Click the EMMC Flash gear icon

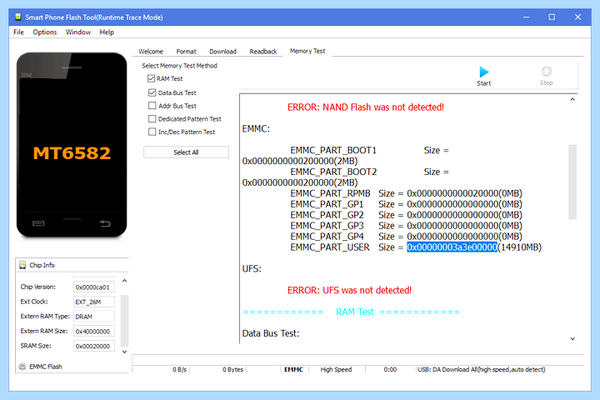click(22, 366)
